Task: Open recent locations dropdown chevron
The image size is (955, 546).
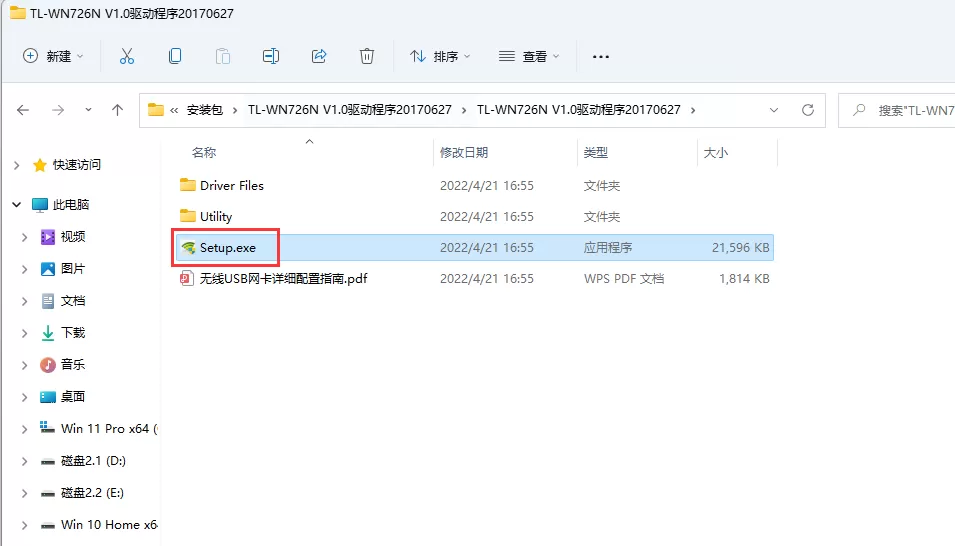Action: (88, 110)
